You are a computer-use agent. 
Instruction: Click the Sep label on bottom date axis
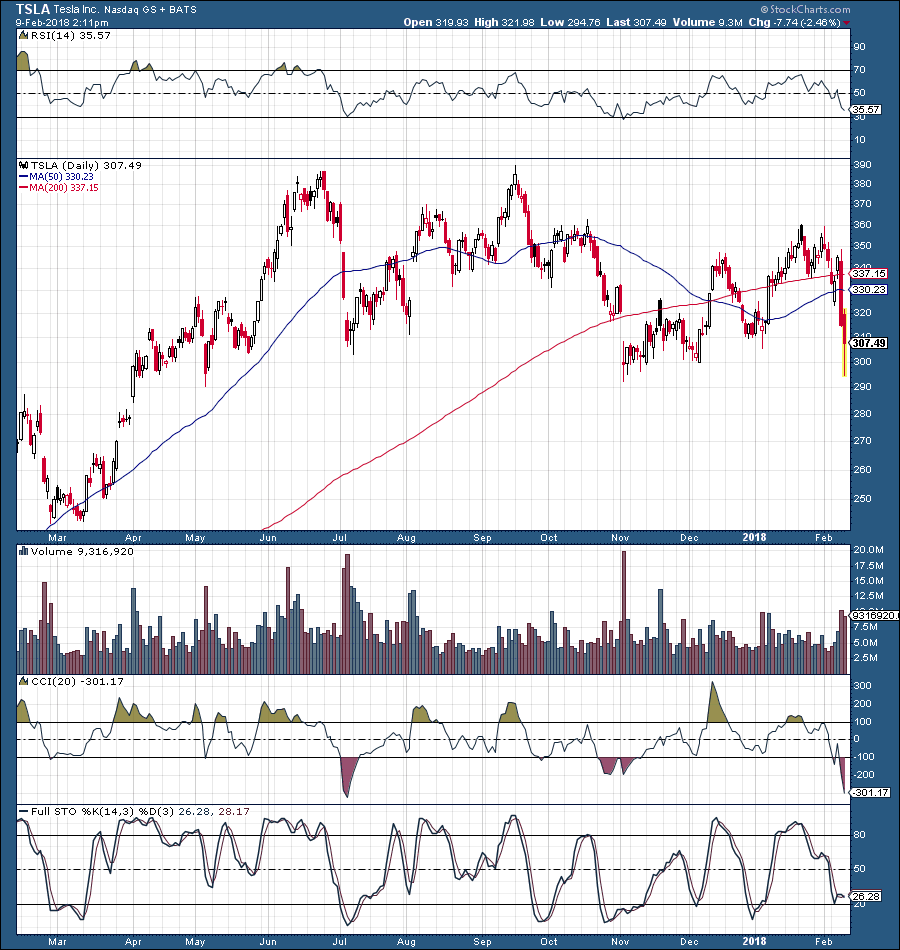pos(482,942)
